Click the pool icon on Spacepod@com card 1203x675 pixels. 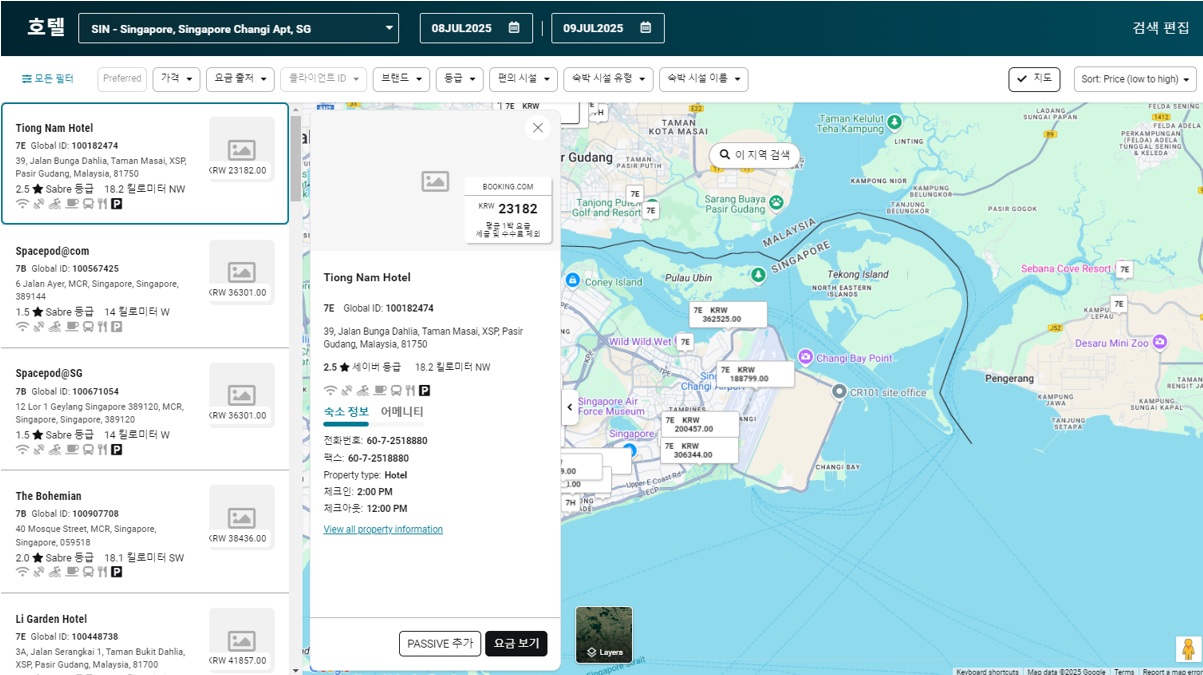click(55, 327)
